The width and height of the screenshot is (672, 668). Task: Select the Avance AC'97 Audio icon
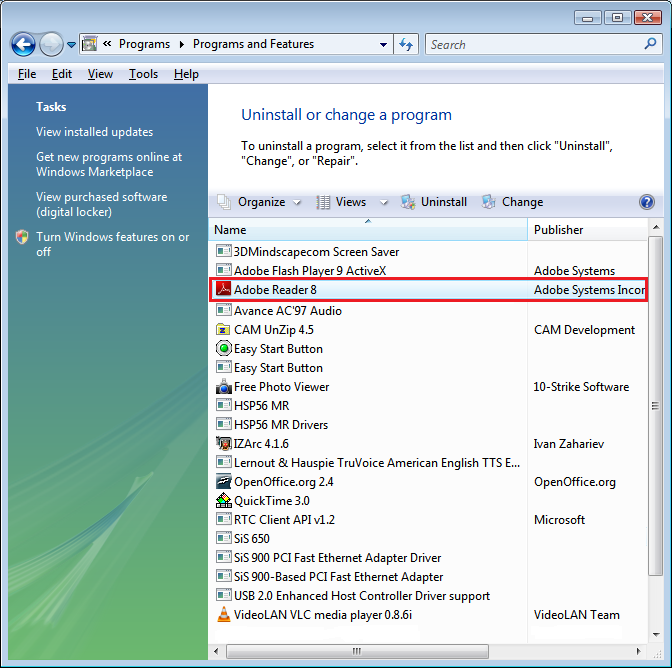[223, 310]
